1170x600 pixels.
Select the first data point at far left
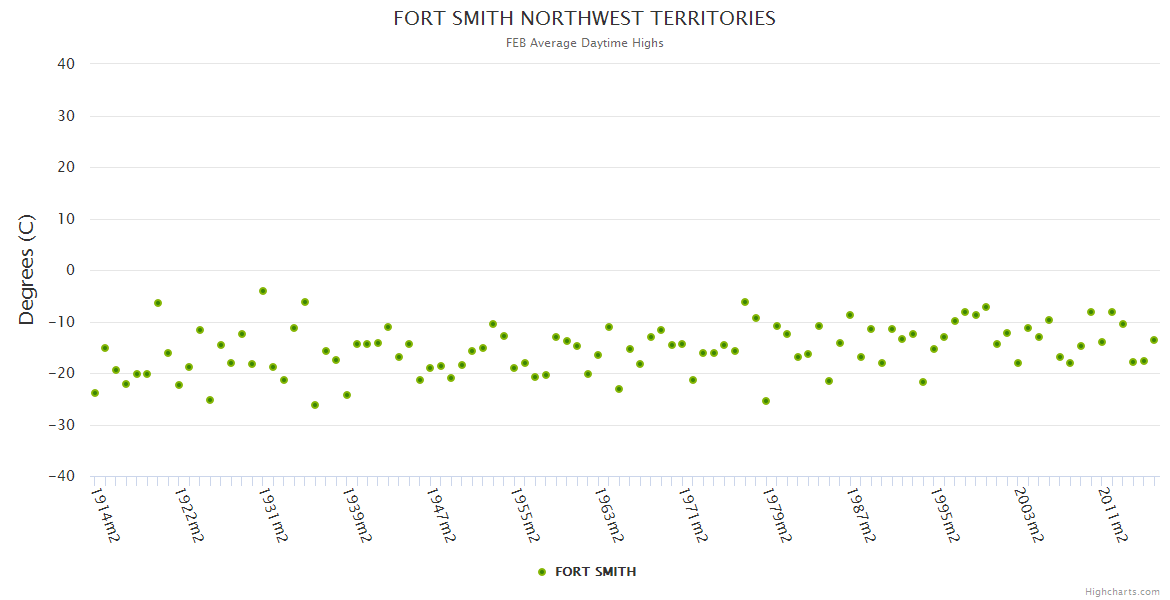coord(95,393)
